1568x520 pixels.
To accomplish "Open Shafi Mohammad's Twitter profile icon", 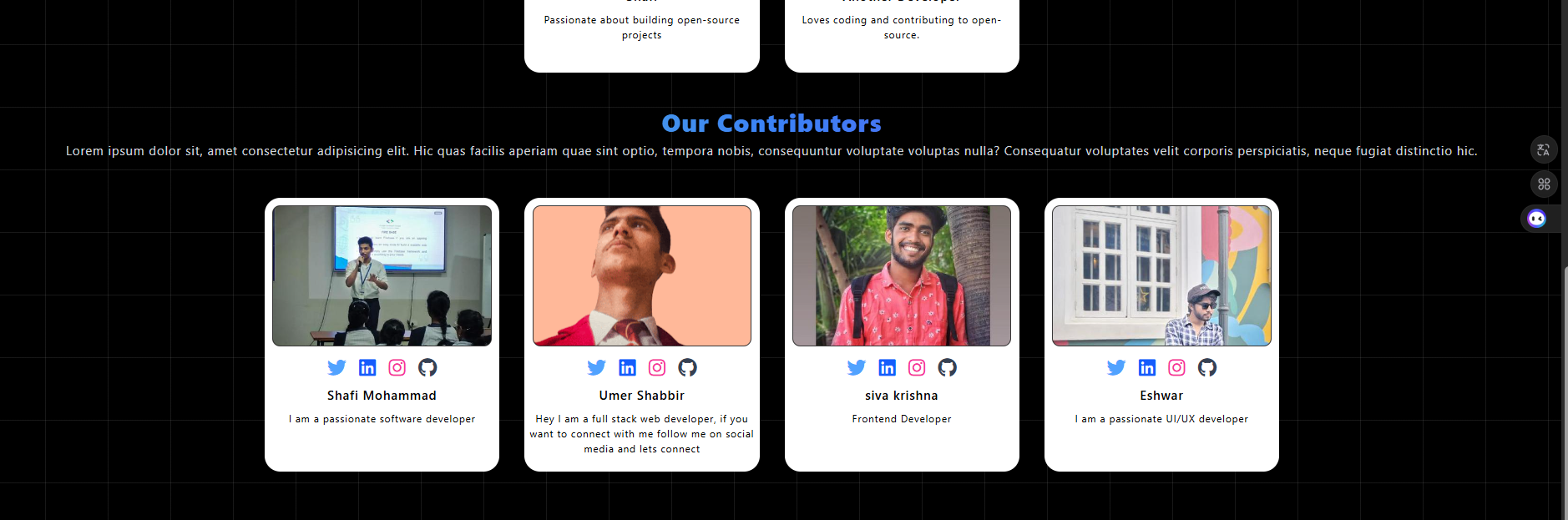I will point(336,367).
